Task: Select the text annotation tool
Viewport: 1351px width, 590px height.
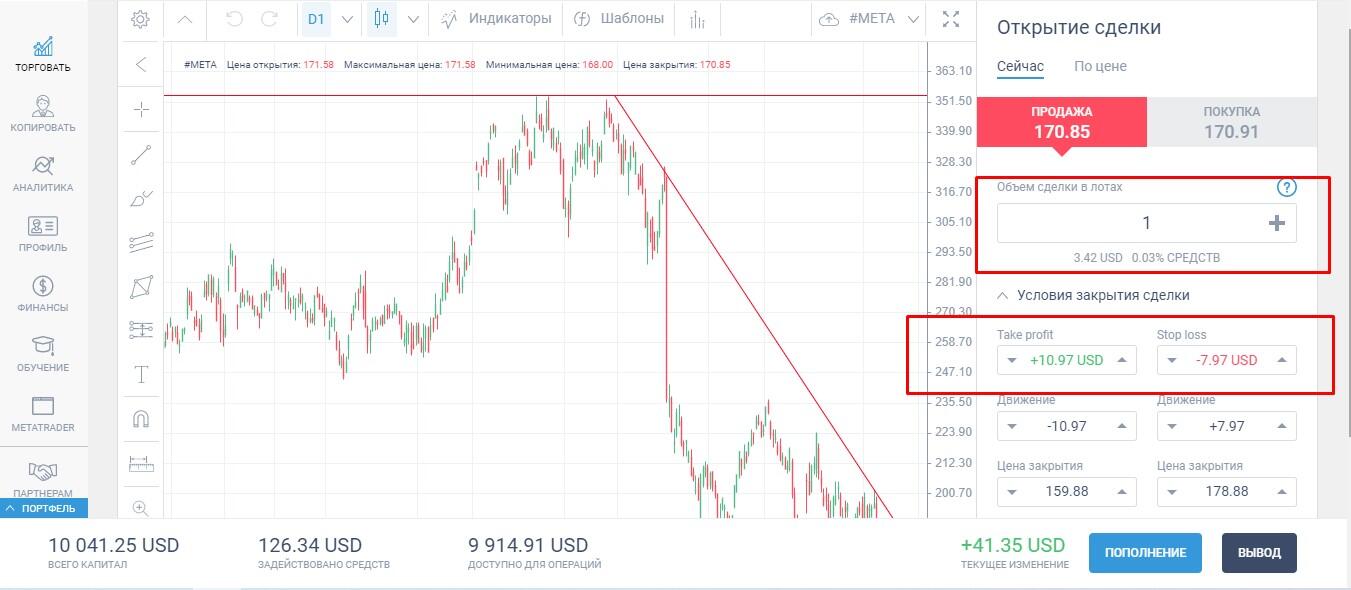Action: [x=141, y=375]
